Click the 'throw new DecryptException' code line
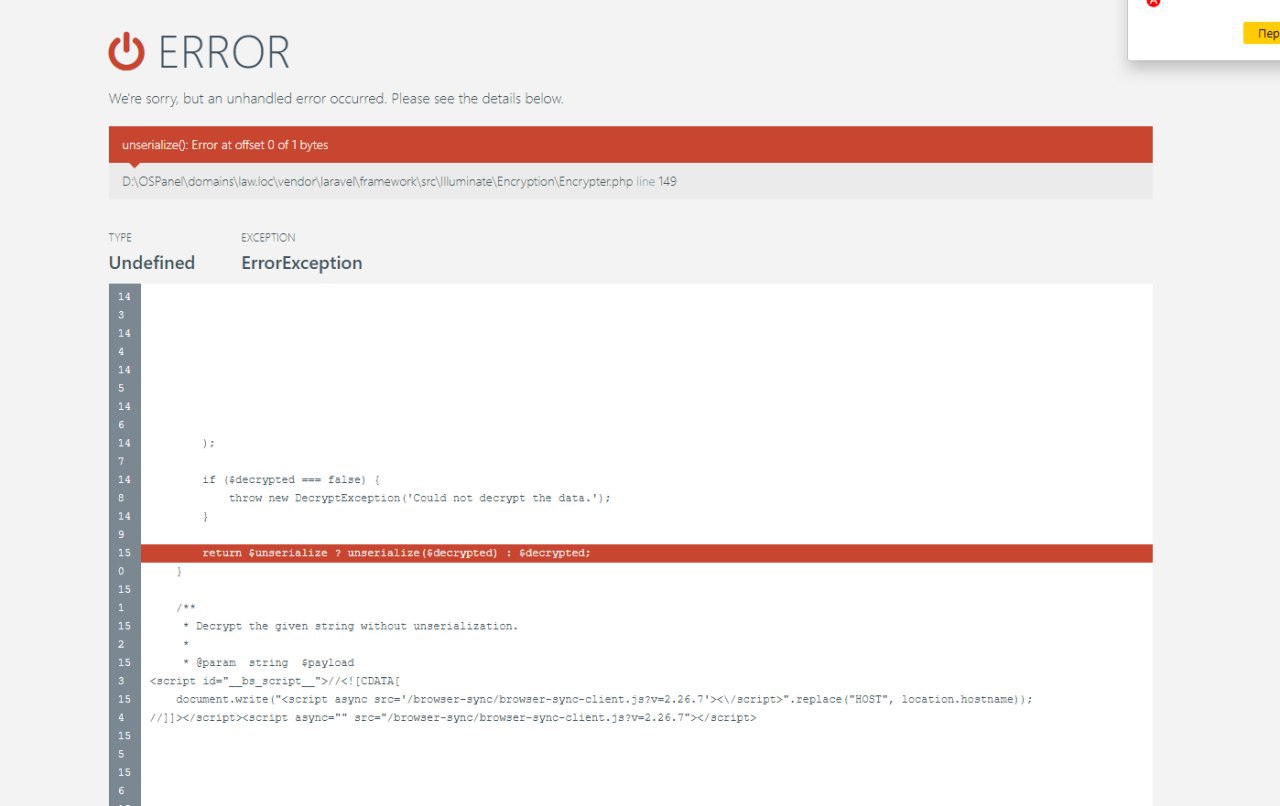1280x806 pixels. (x=419, y=498)
